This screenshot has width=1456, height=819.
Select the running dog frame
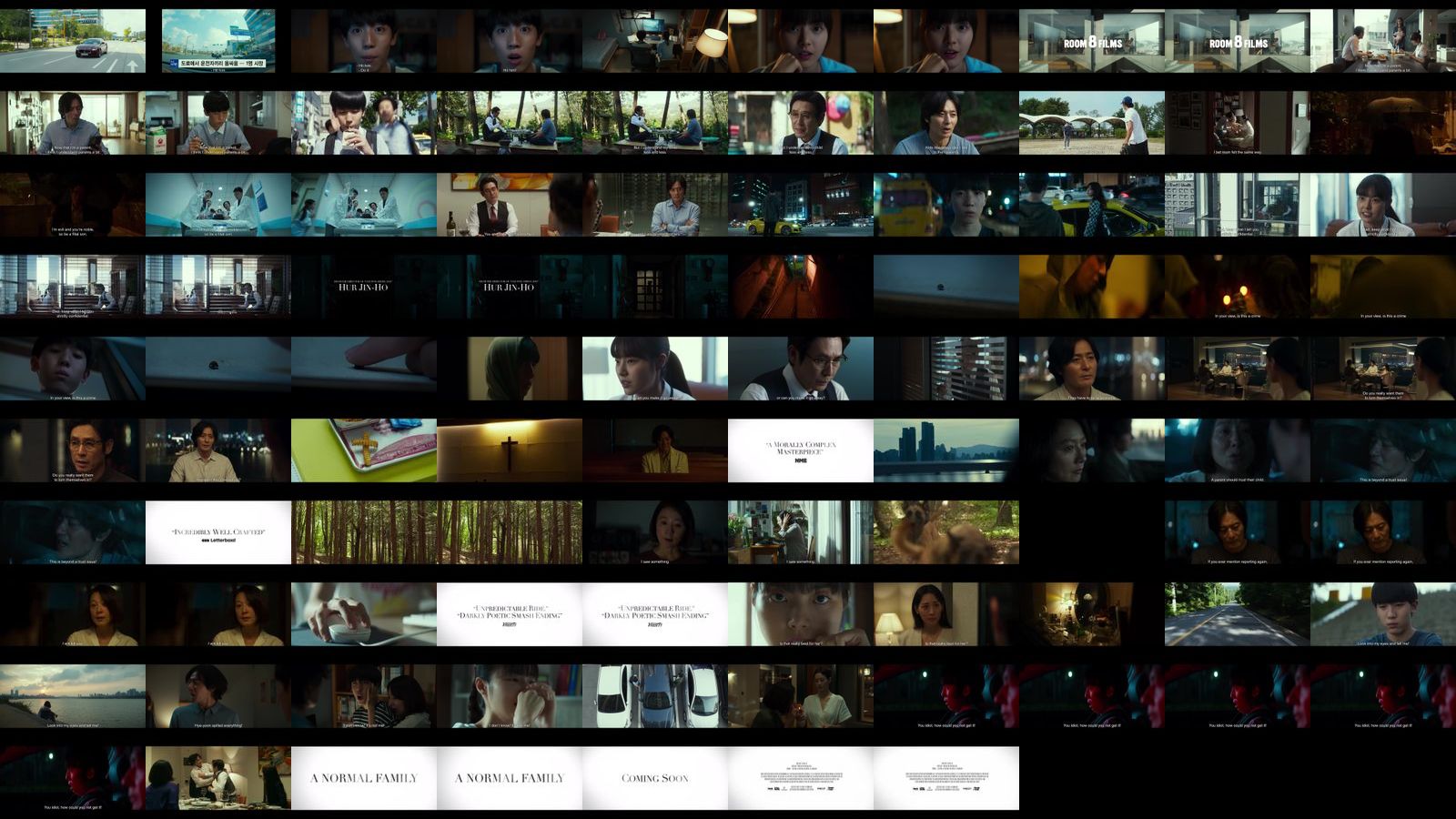[x=946, y=532]
